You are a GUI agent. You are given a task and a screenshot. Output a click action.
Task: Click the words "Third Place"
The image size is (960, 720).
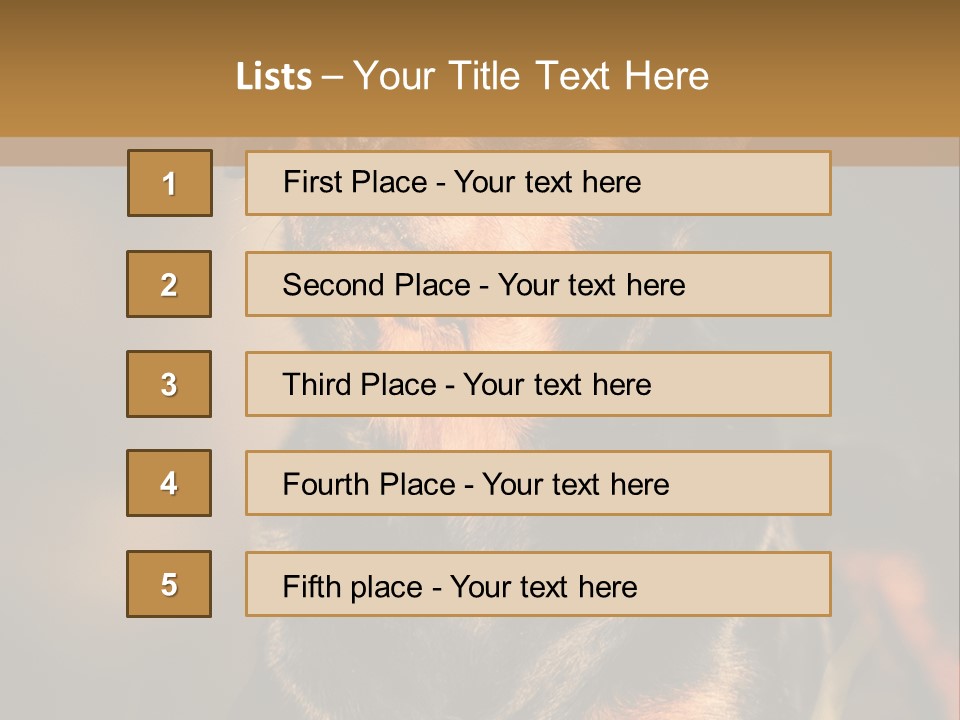(x=359, y=385)
